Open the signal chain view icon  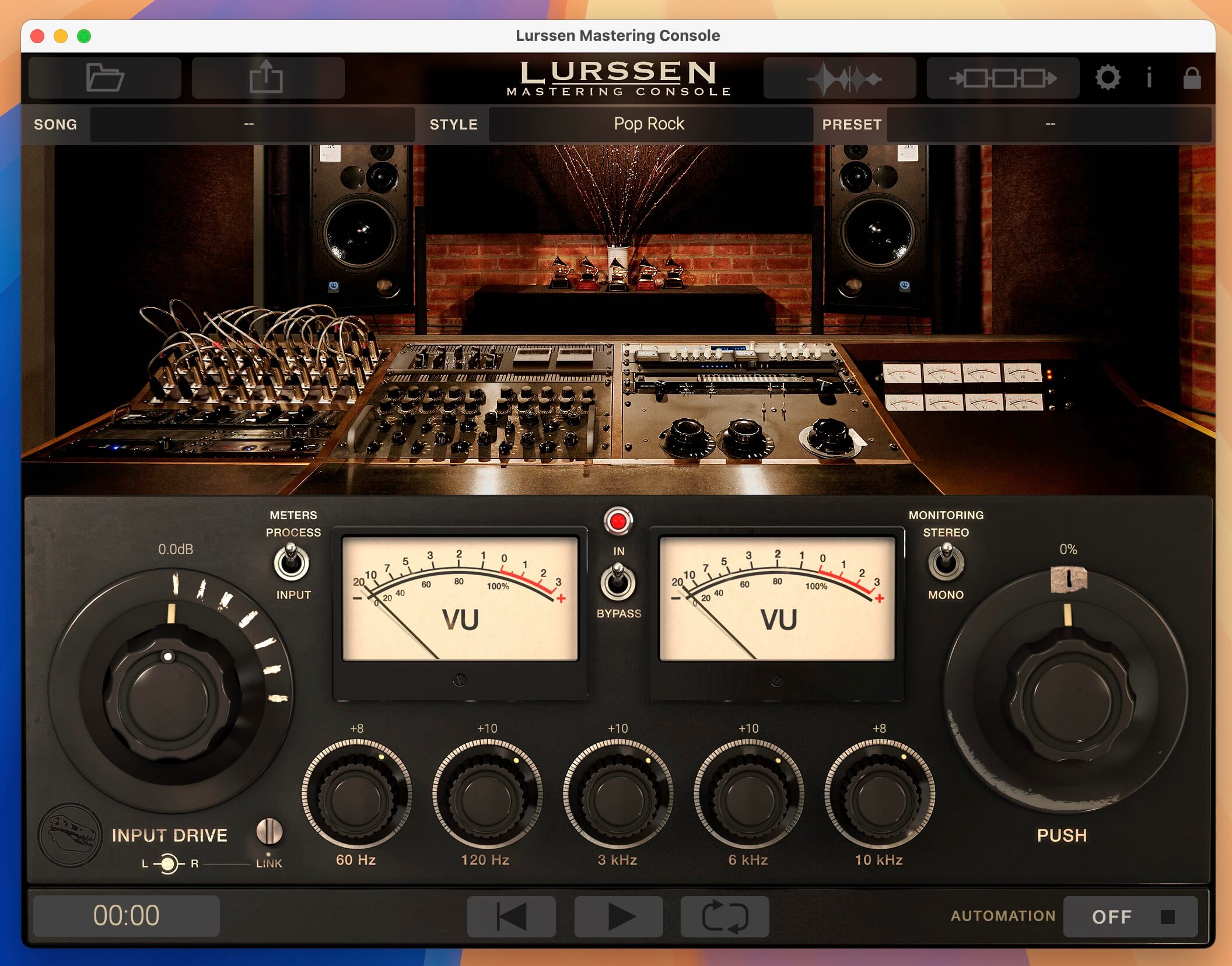pos(1003,78)
